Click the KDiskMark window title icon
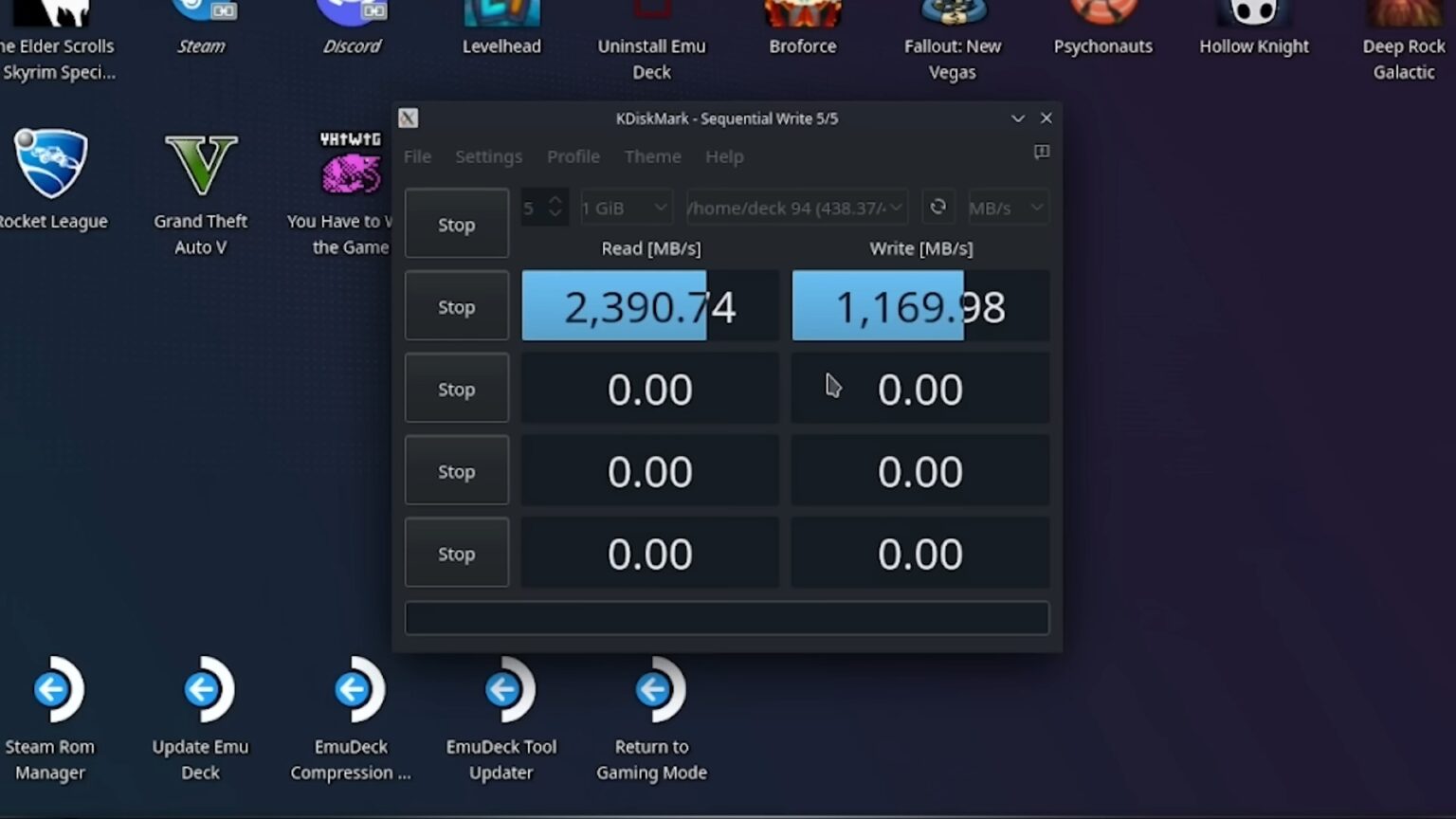 [409, 118]
